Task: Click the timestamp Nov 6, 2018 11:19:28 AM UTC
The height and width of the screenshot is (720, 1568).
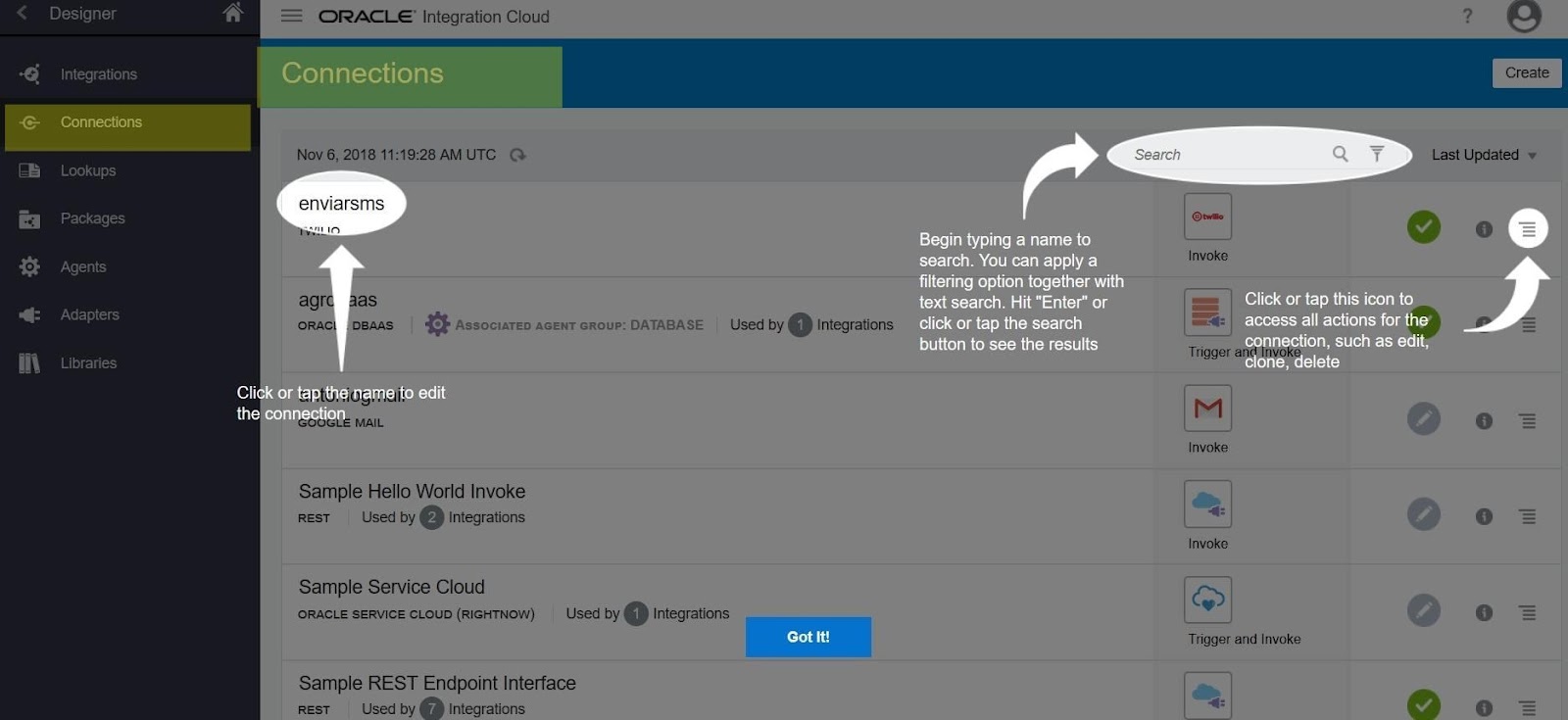Action: point(396,155)
